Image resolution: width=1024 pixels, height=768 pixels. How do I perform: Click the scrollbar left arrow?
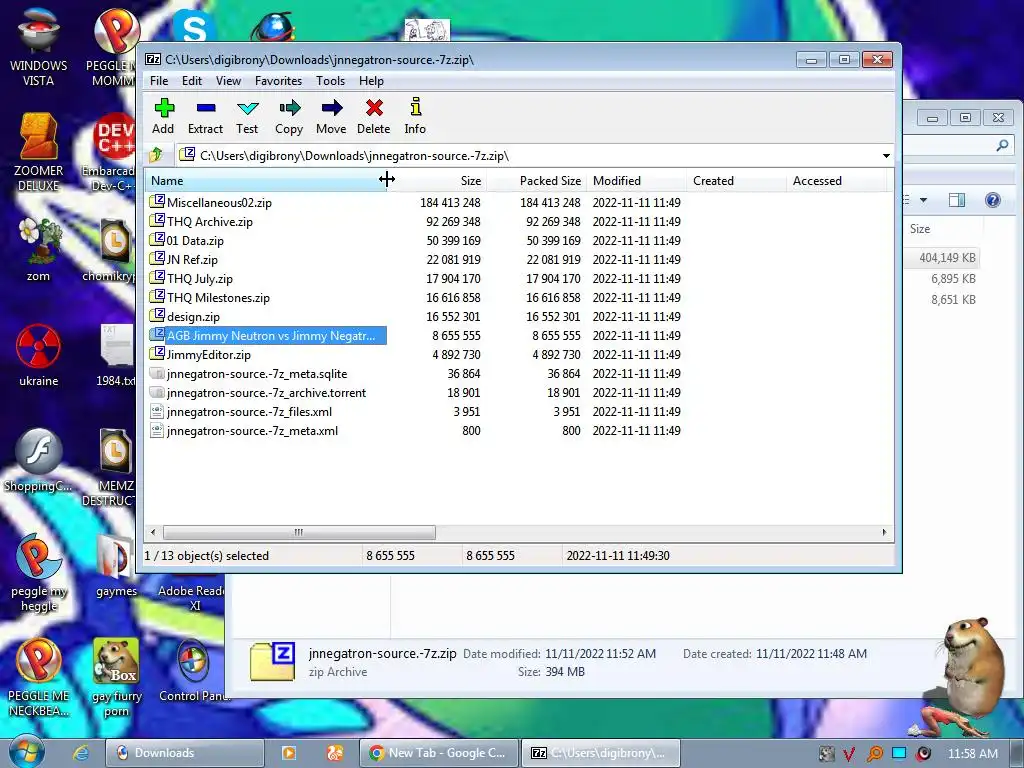(x=153, y=532)
